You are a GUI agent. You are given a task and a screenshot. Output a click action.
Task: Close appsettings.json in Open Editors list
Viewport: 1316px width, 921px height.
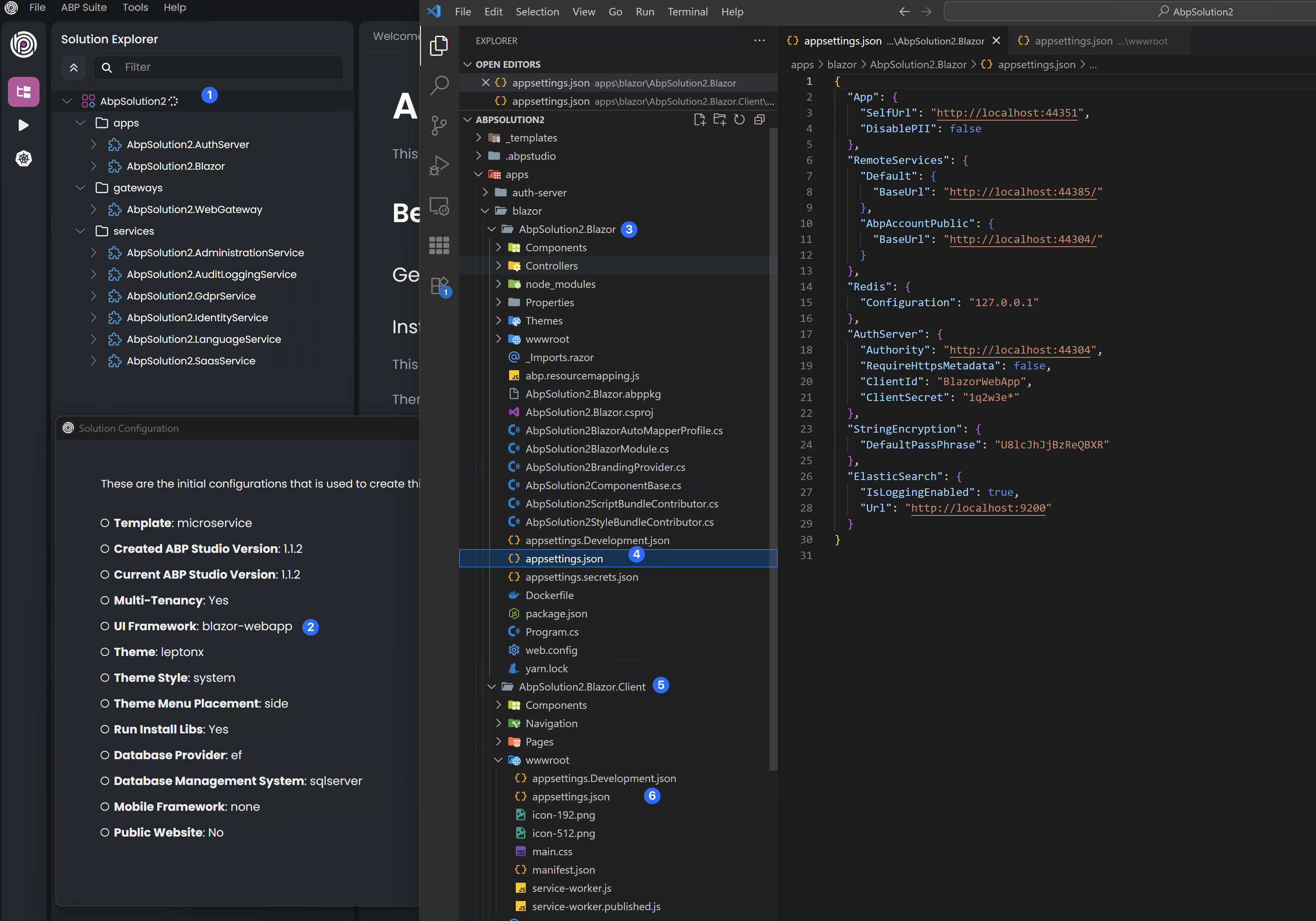485,82
